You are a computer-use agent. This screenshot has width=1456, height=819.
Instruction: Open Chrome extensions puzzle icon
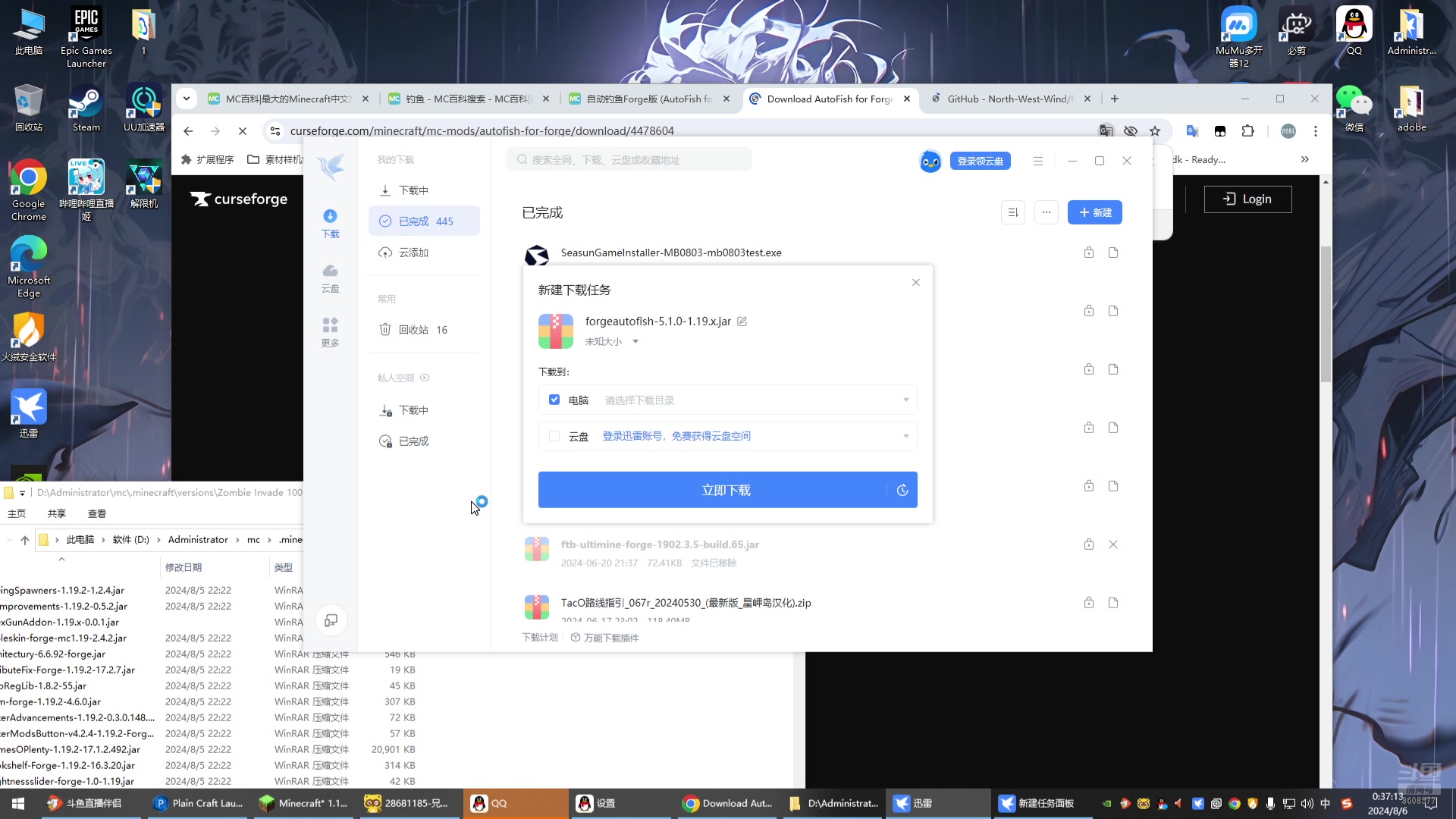pos(1248,131)
